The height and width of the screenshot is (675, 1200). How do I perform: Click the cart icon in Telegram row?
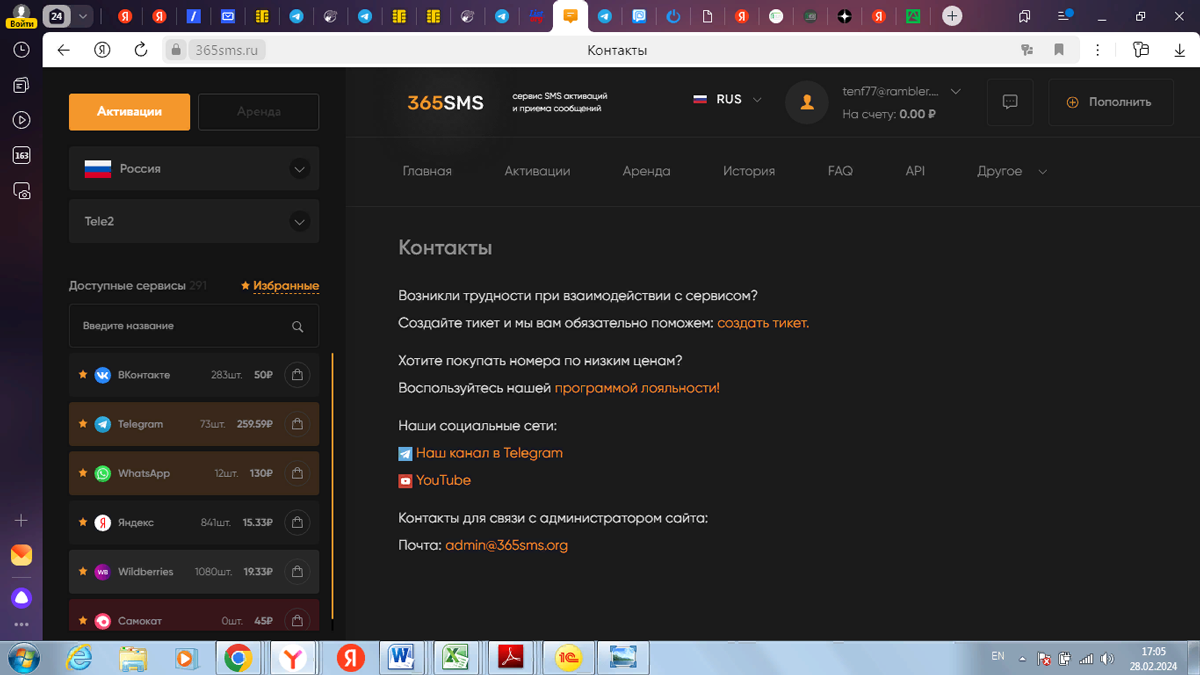tap(297, 424)
